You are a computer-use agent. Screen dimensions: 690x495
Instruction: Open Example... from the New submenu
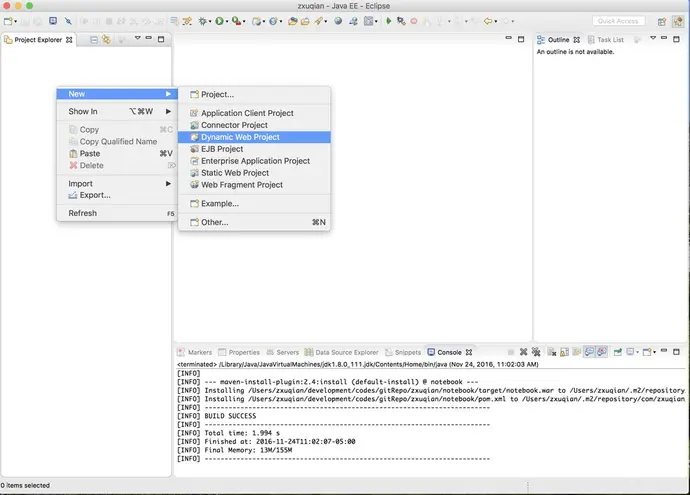pyautogui.click(x=254, y=203)
